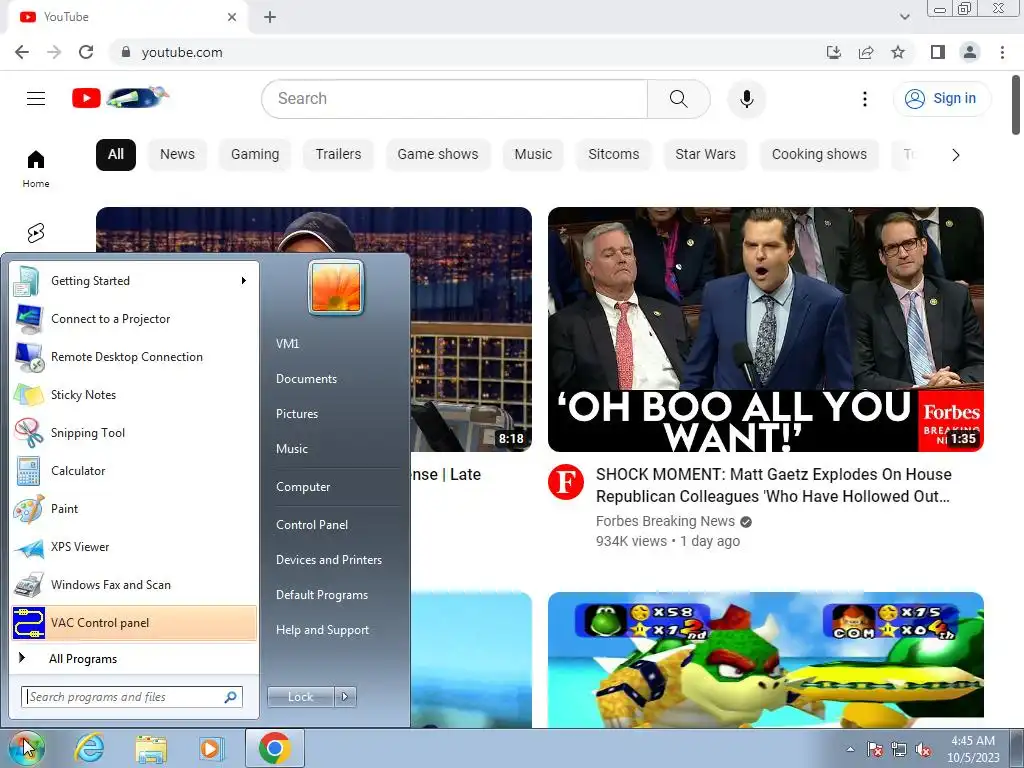Go to Home in YouTube sidebar
The width and height of the screenshot is (1024, 768).
(36, 168)
